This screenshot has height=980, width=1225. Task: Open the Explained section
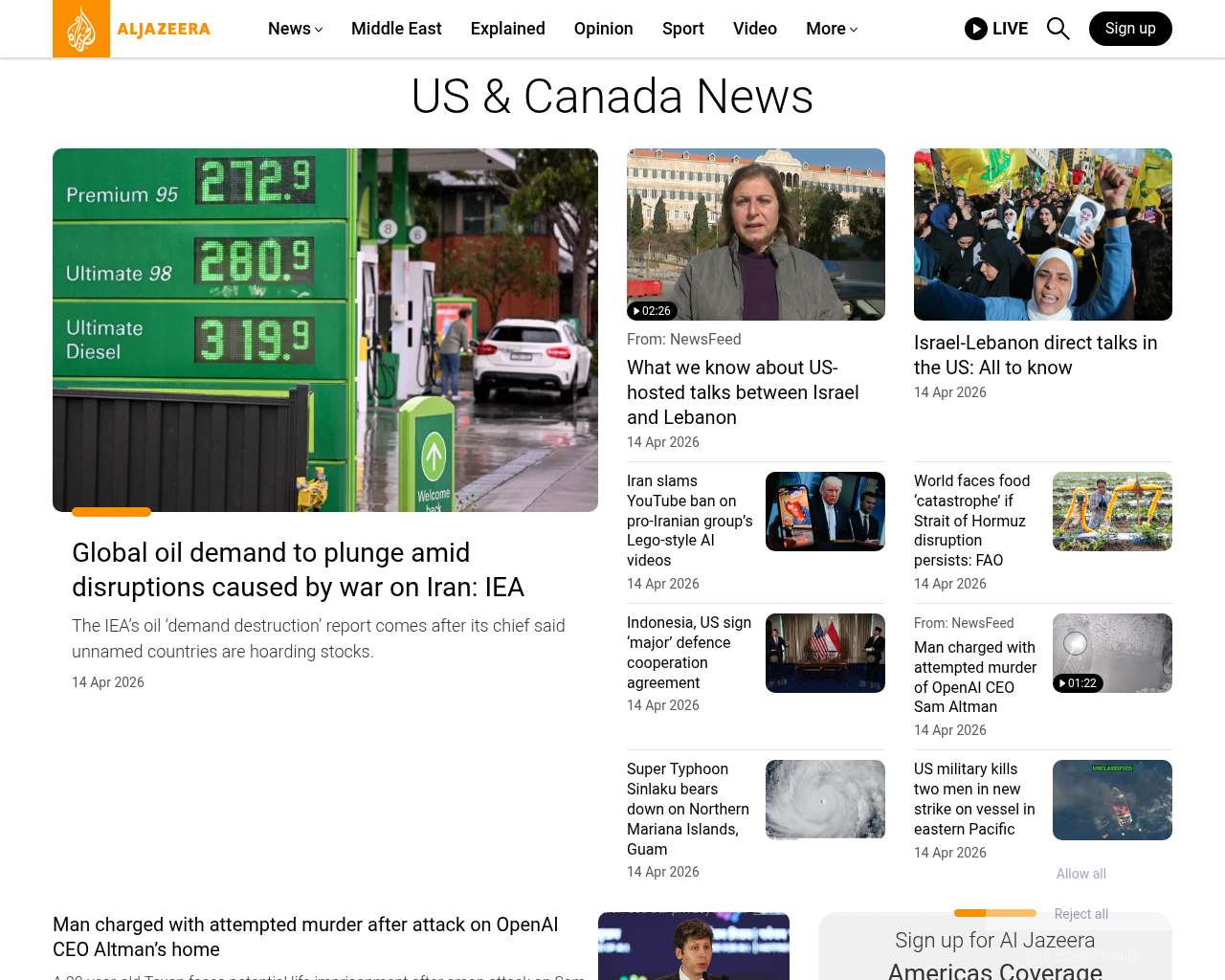click(508, 29)
